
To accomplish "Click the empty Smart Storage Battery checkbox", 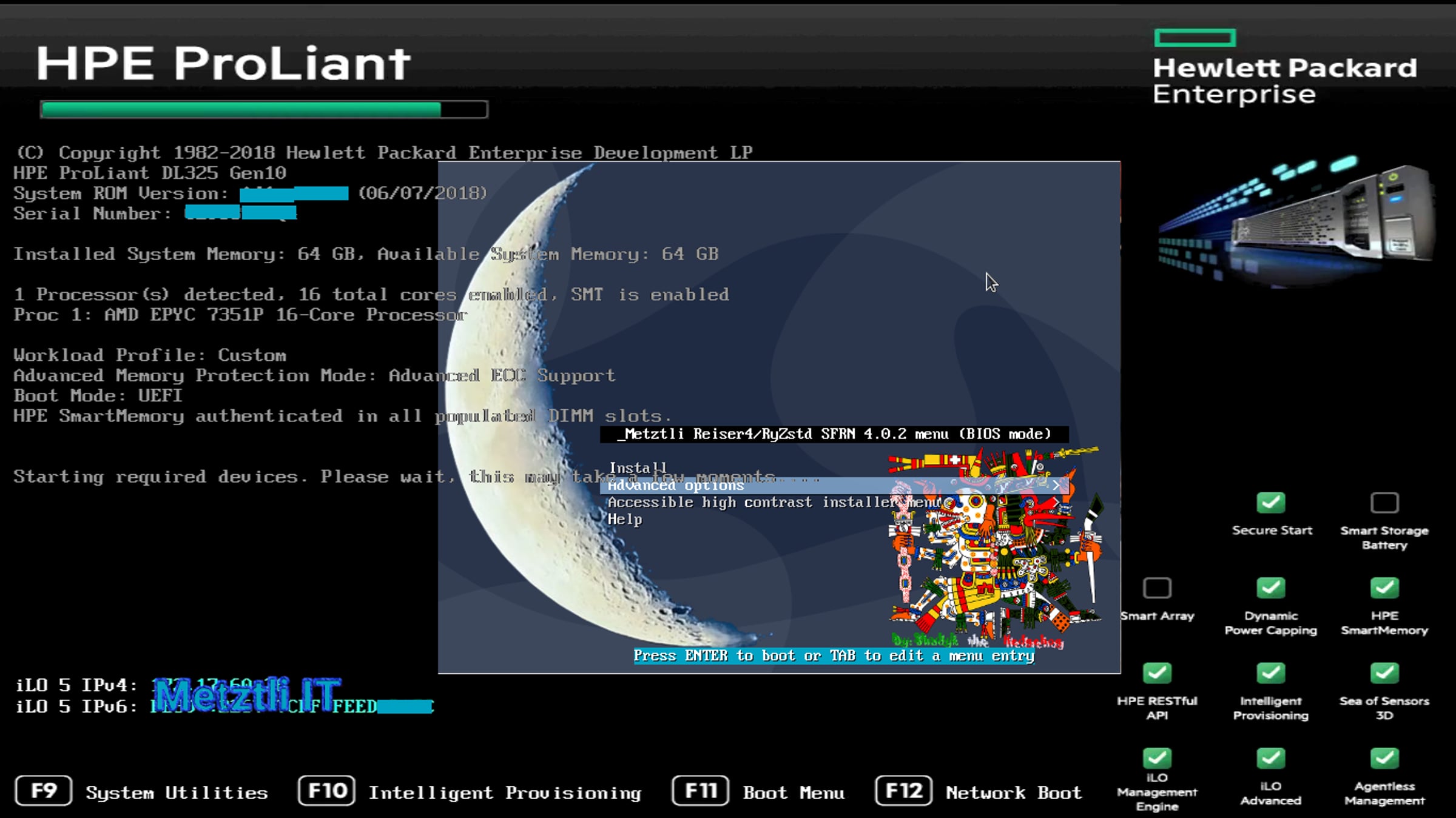I will (1384, 503).
